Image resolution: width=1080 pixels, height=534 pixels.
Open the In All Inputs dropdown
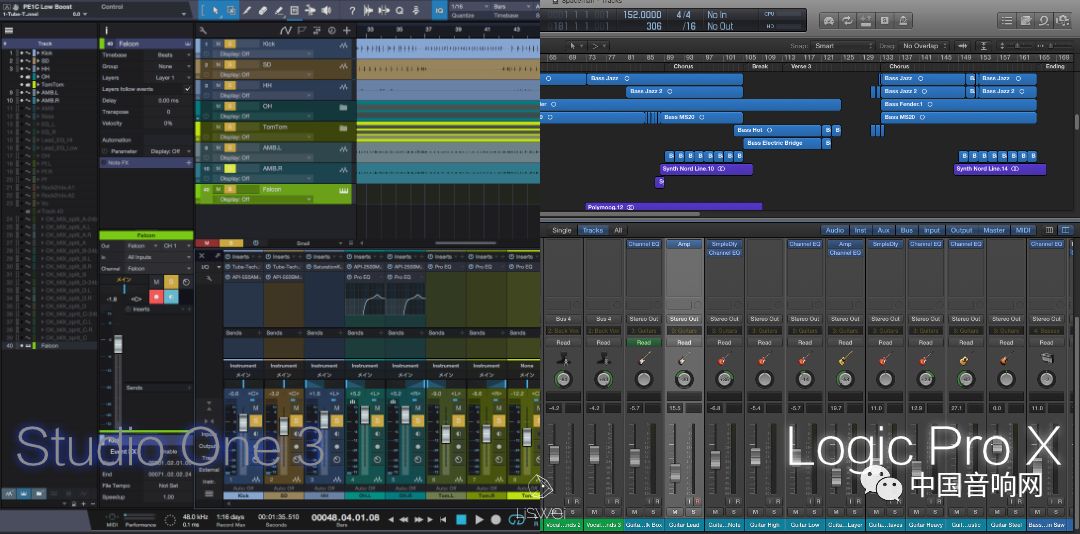158,257
